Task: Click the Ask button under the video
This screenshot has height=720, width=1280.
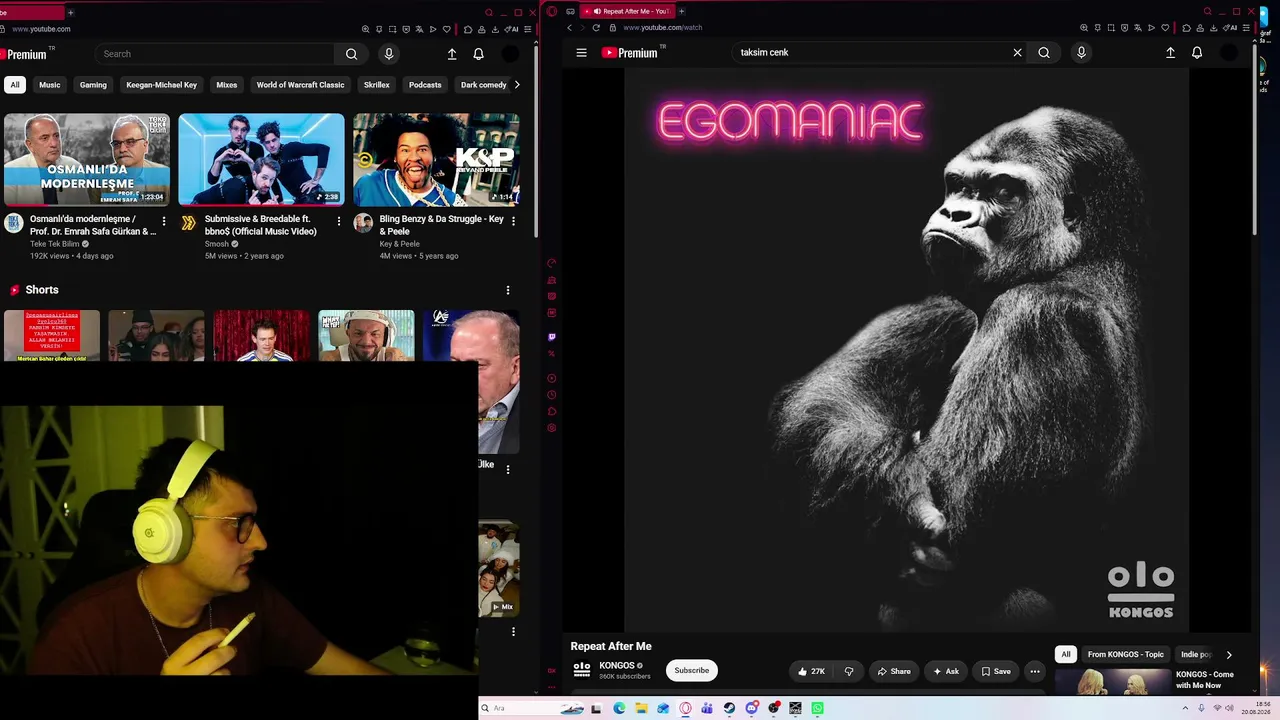Action: point(946,671)
